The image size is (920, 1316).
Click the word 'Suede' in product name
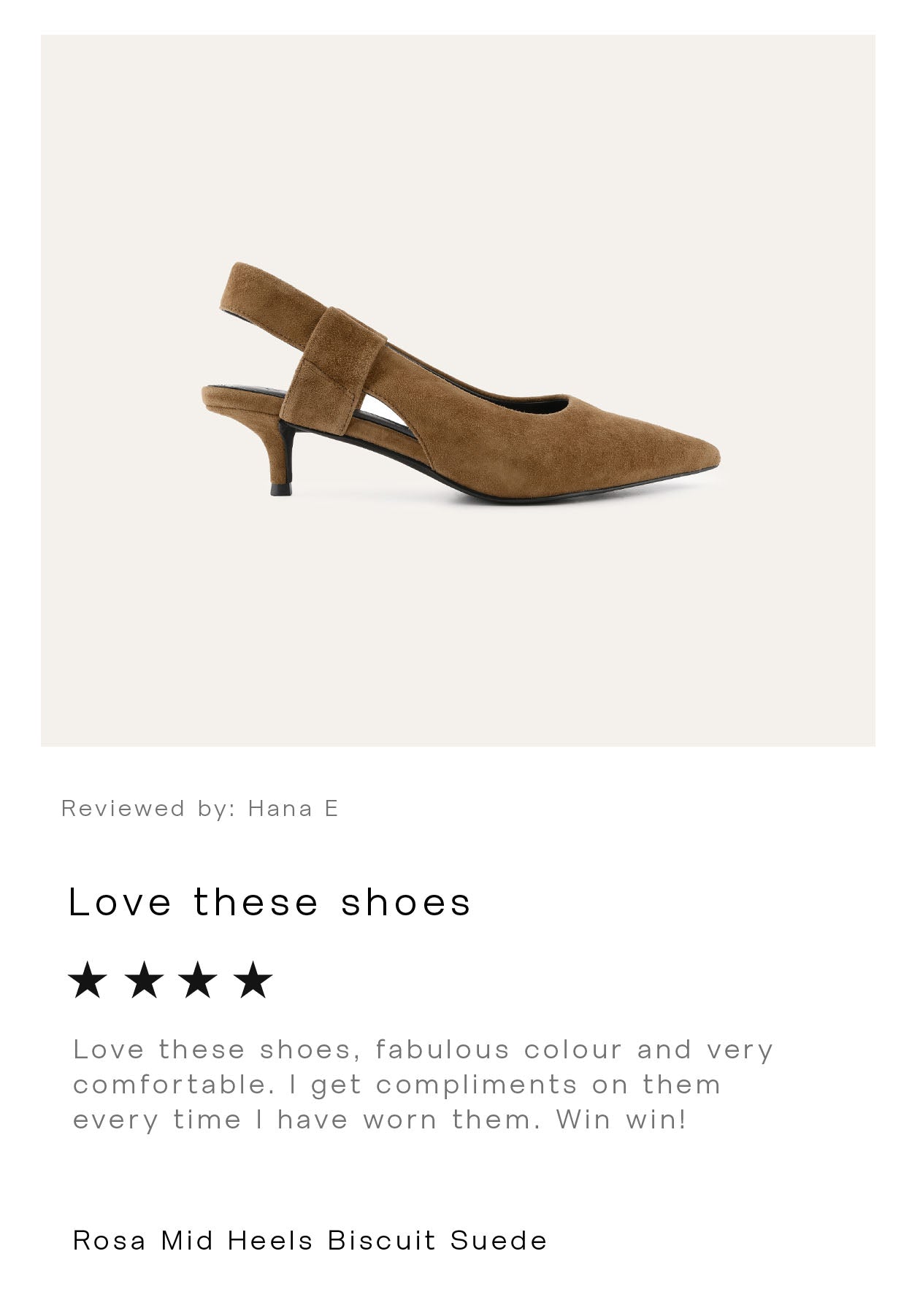(x=498, y=1240)
